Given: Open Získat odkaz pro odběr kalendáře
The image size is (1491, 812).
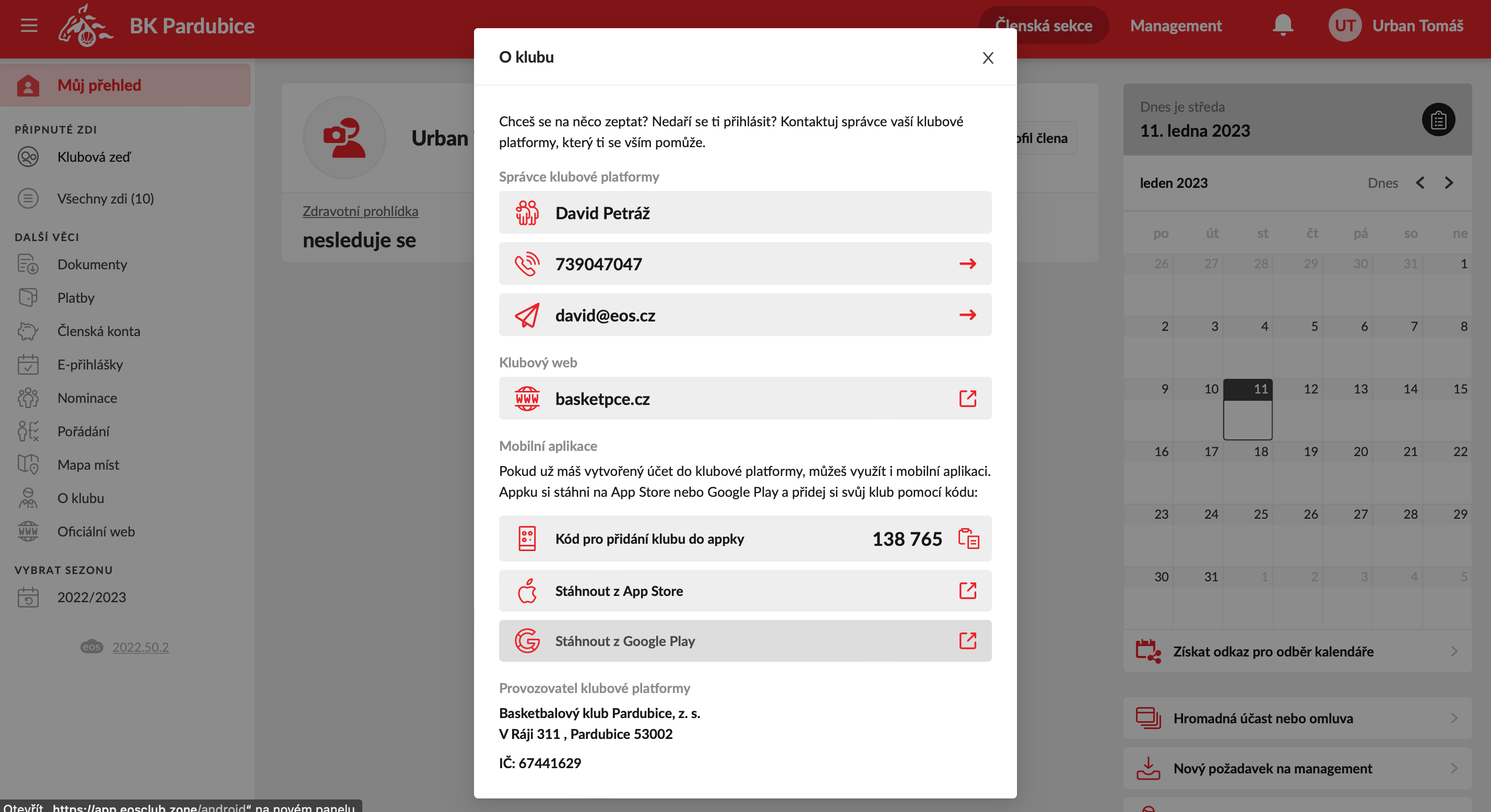Looking at the screenshot, I should coord(1297,652).
